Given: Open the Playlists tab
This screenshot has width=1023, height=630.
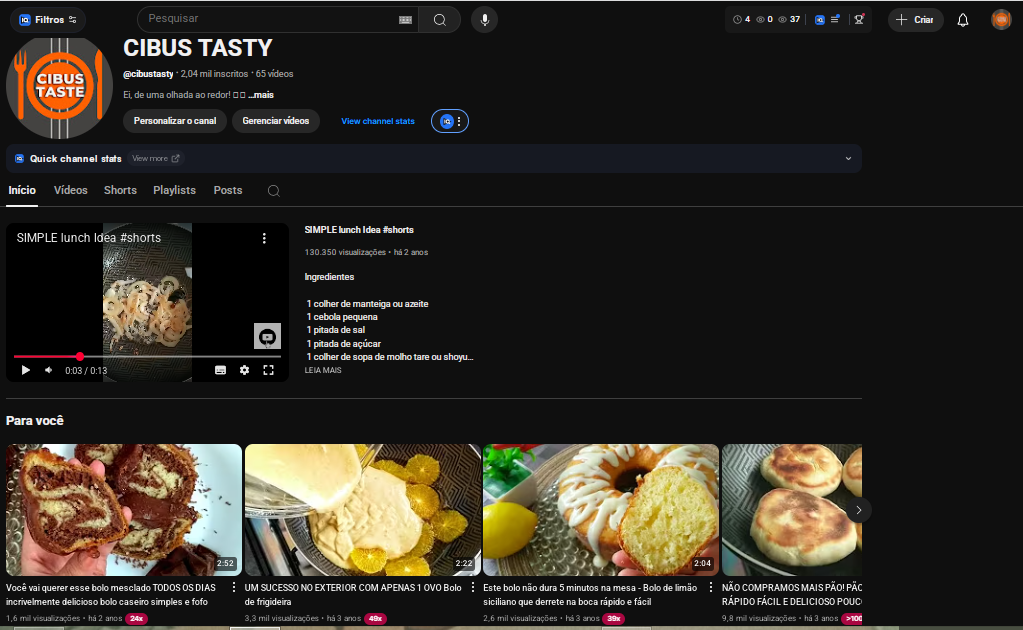Looking at the screenshot, I should tap(174, 190).
